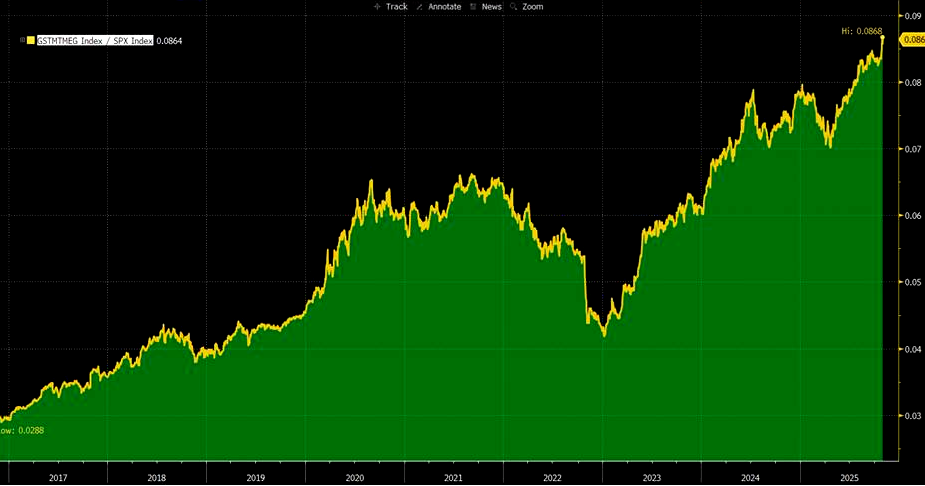Click the yellow legend series color swatch
This screenshot has width=925, height=486.
point(31,40)
